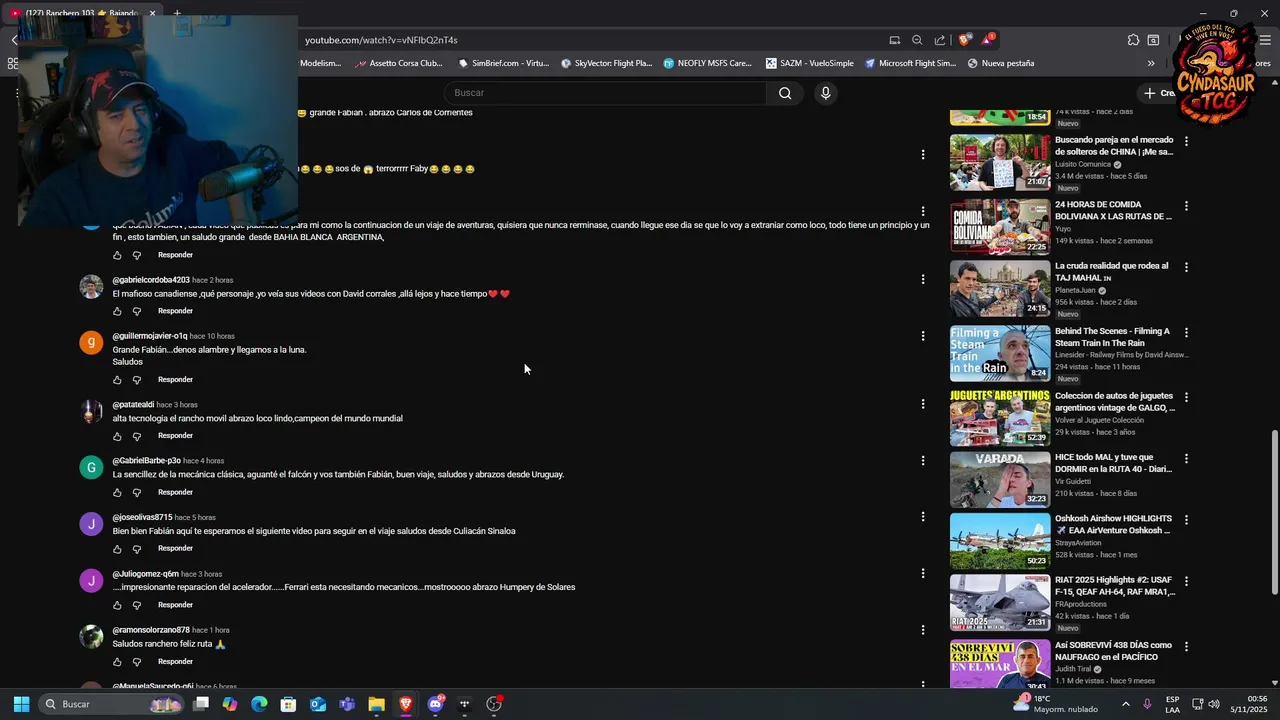Click the tab search icon beside the extensions icon
Viewport: 1280px width, 720px height.
coord(1153,40)
